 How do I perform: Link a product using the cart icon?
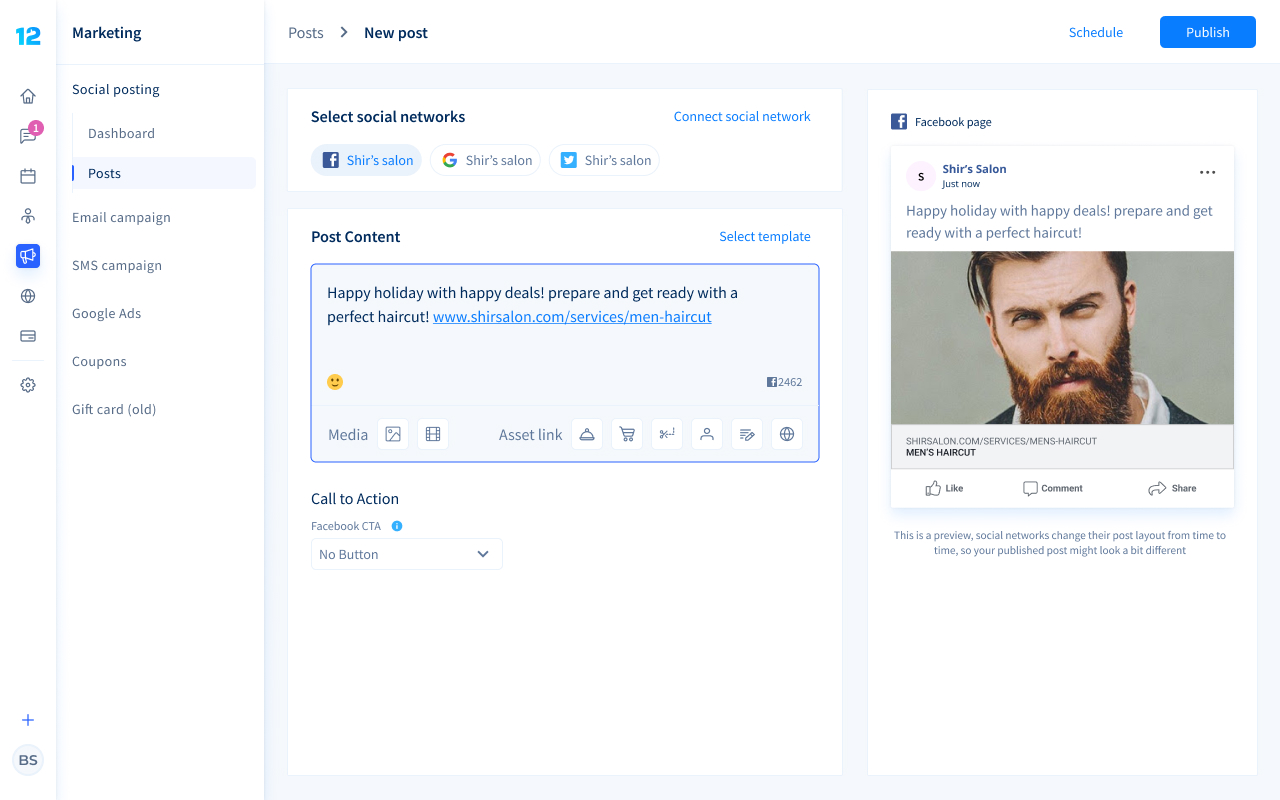(x=627, y=434)
